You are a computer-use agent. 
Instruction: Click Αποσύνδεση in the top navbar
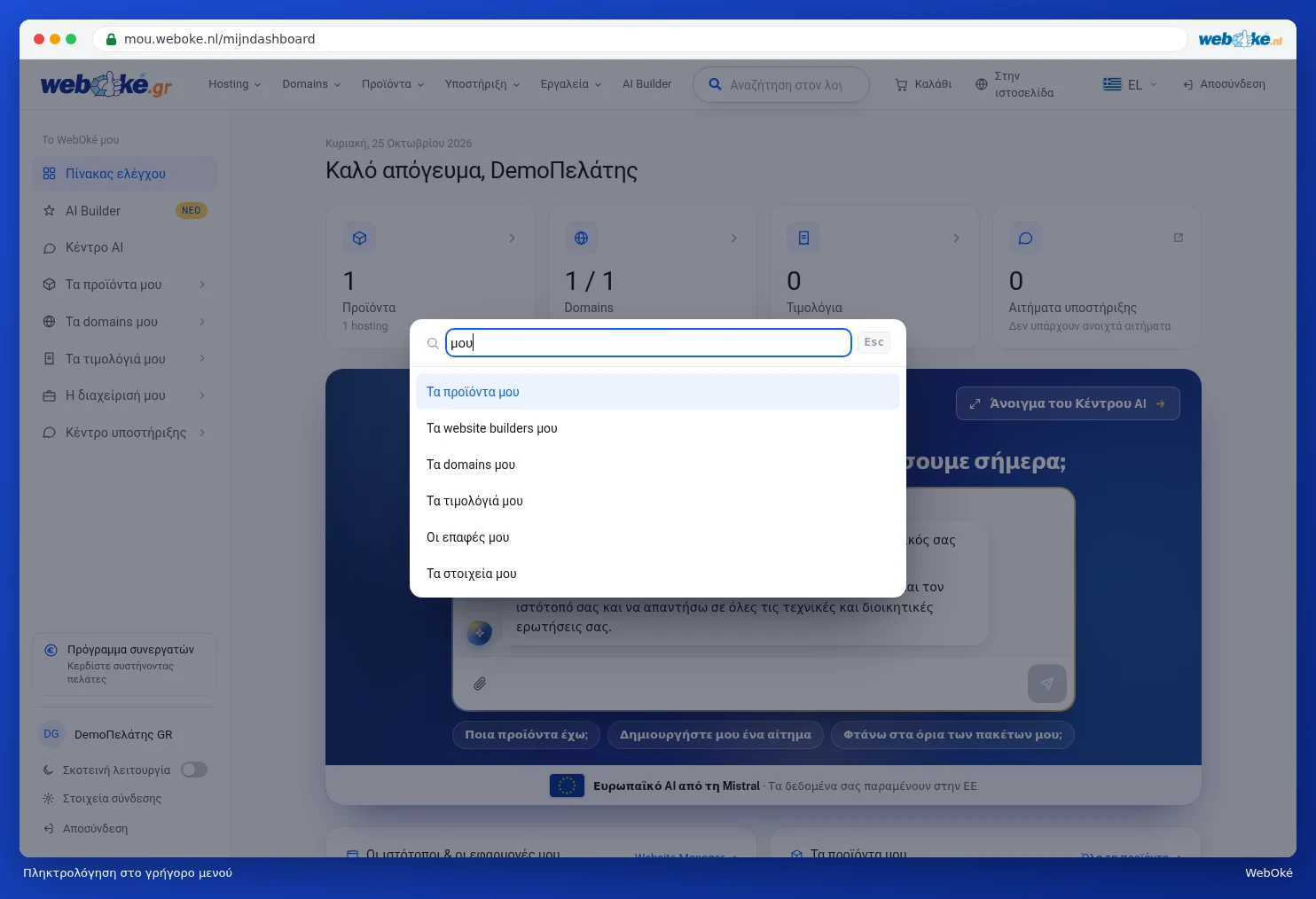pyautogui.click(x=1224, y=84)
